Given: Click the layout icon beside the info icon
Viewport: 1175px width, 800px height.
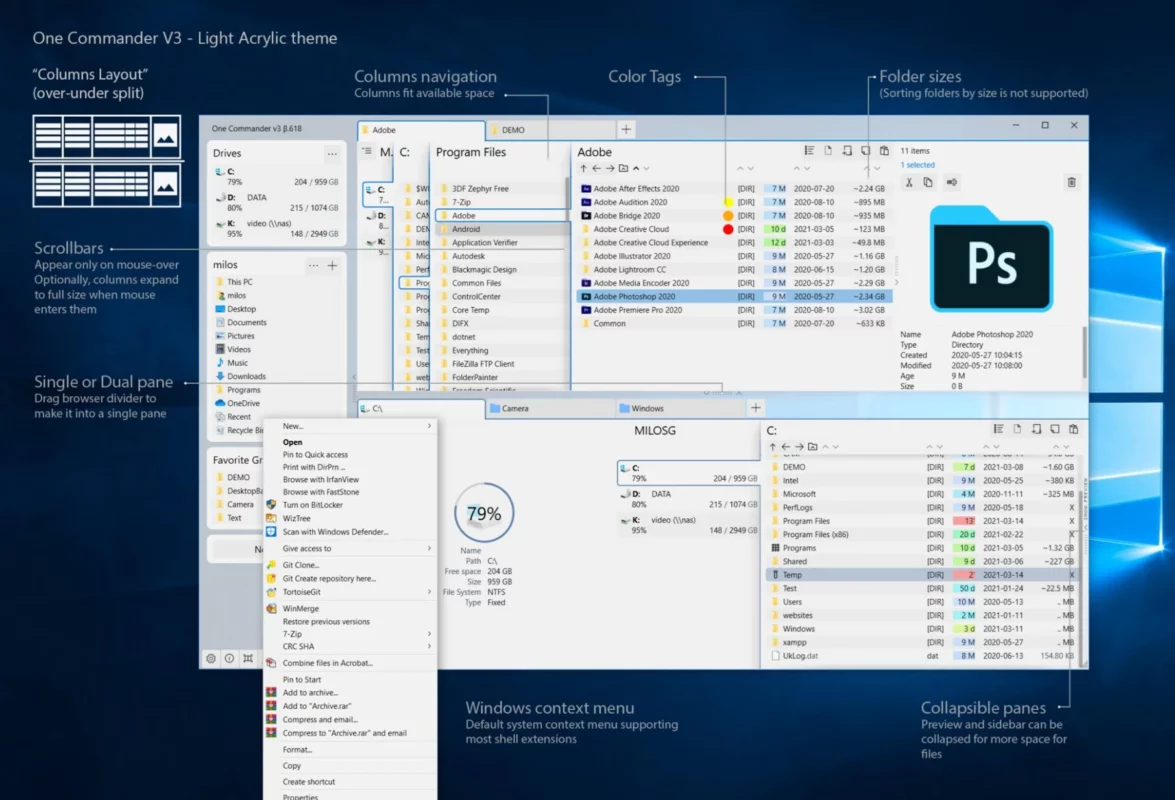Looking at the screenshot, I should [x=248, y=658].
